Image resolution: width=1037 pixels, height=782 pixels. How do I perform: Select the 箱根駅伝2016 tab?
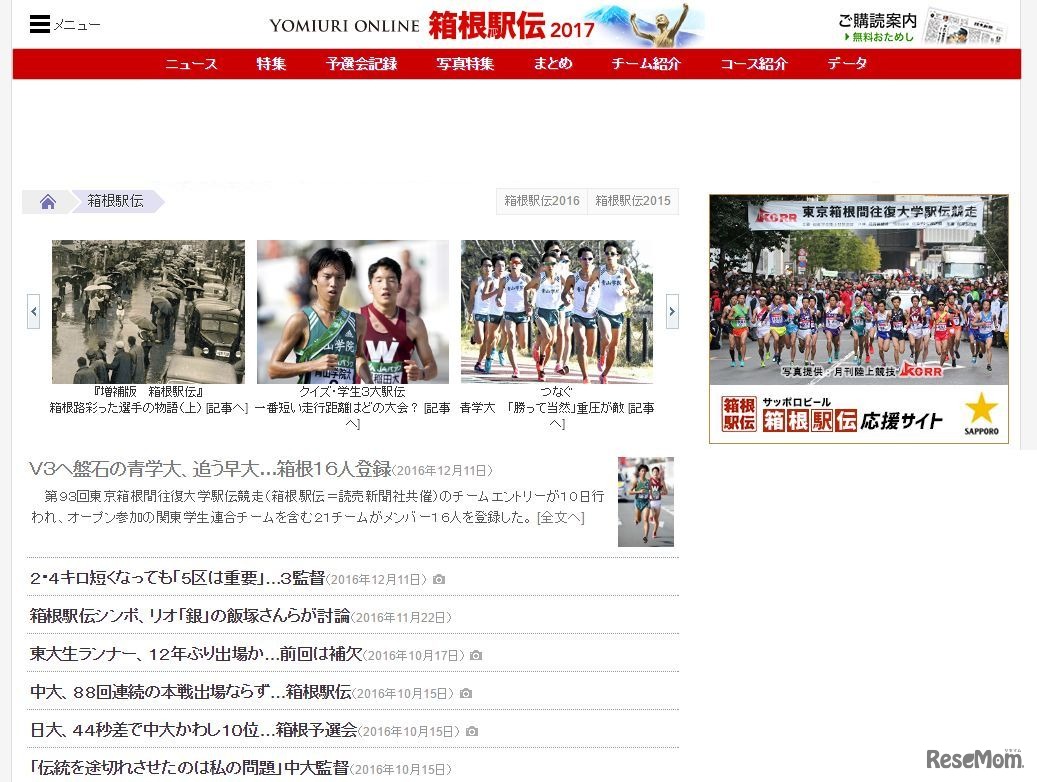[x=542, y=201]
